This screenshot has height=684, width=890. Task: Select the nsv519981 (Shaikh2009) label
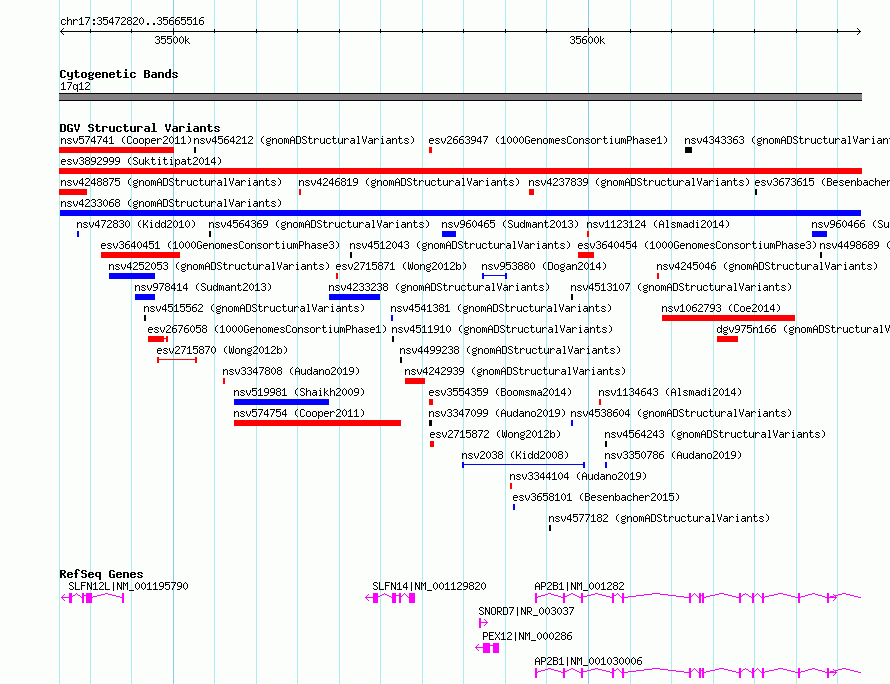pos(299,392)
